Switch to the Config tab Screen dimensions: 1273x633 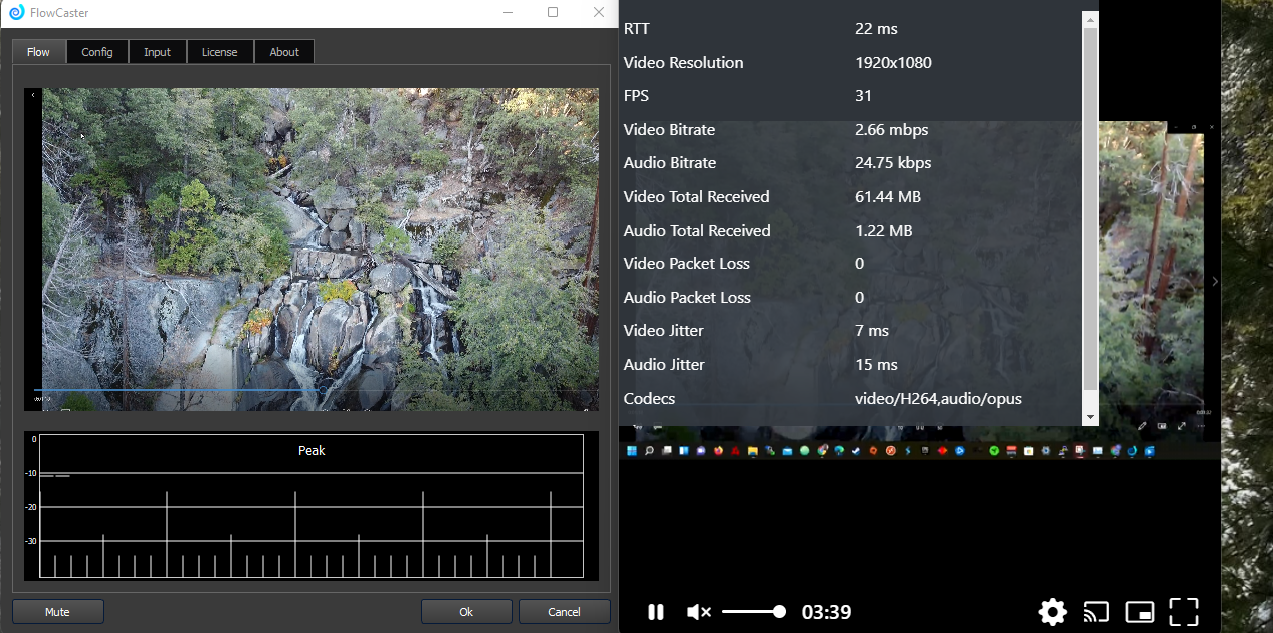(x=97, y=52)
